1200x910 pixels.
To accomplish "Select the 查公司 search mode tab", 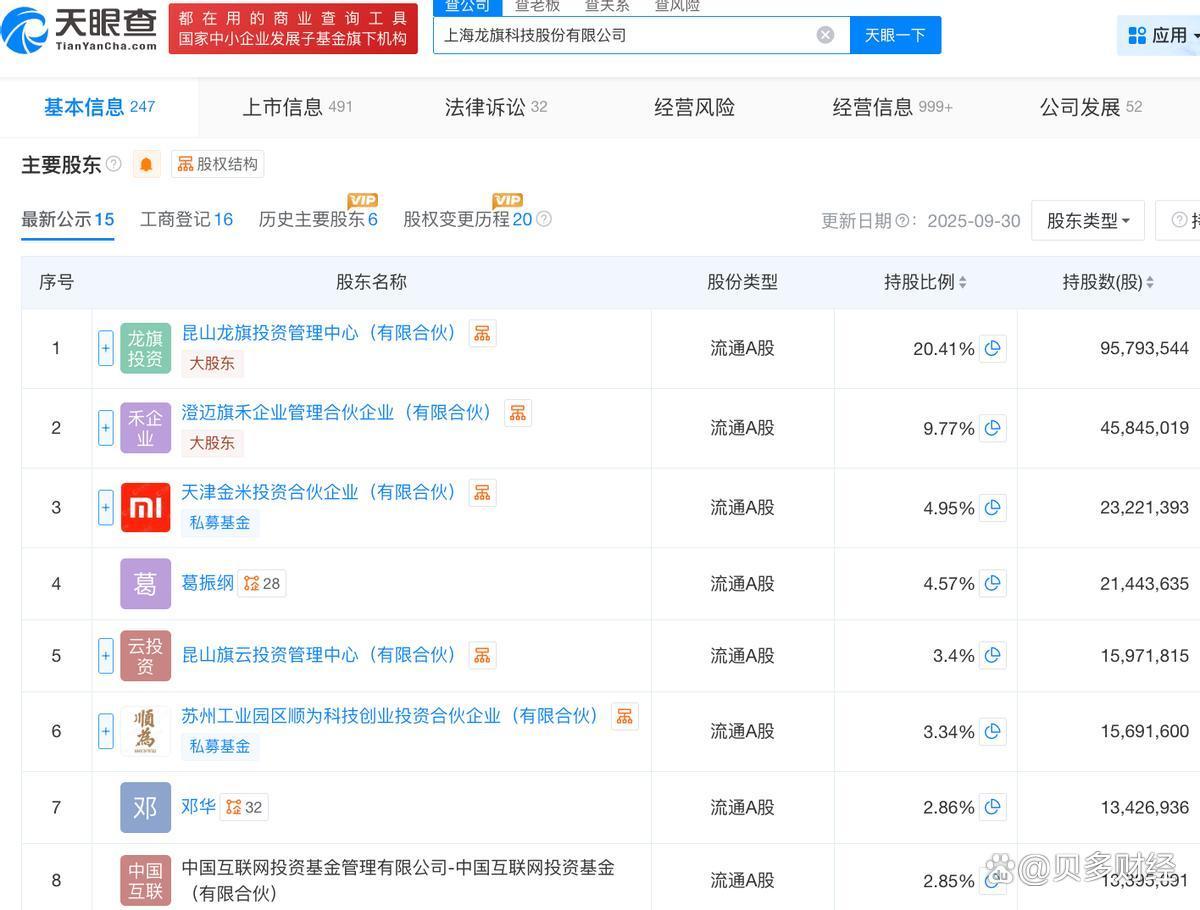I will [467, 6].
